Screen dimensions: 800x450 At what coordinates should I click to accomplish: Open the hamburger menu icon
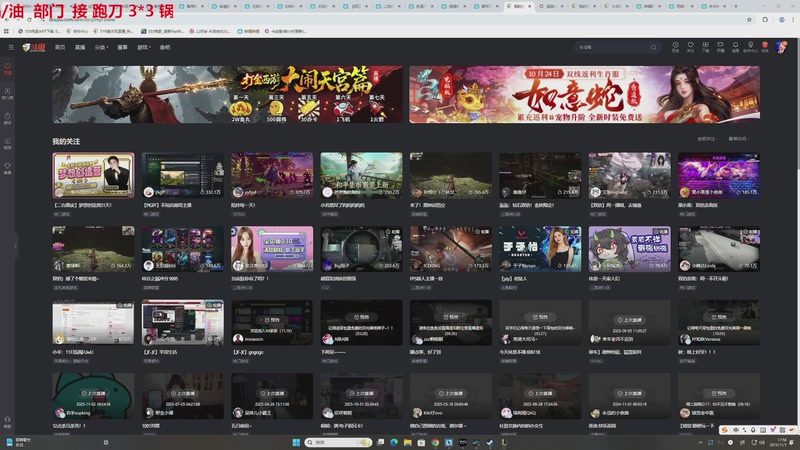pos(11,47)
